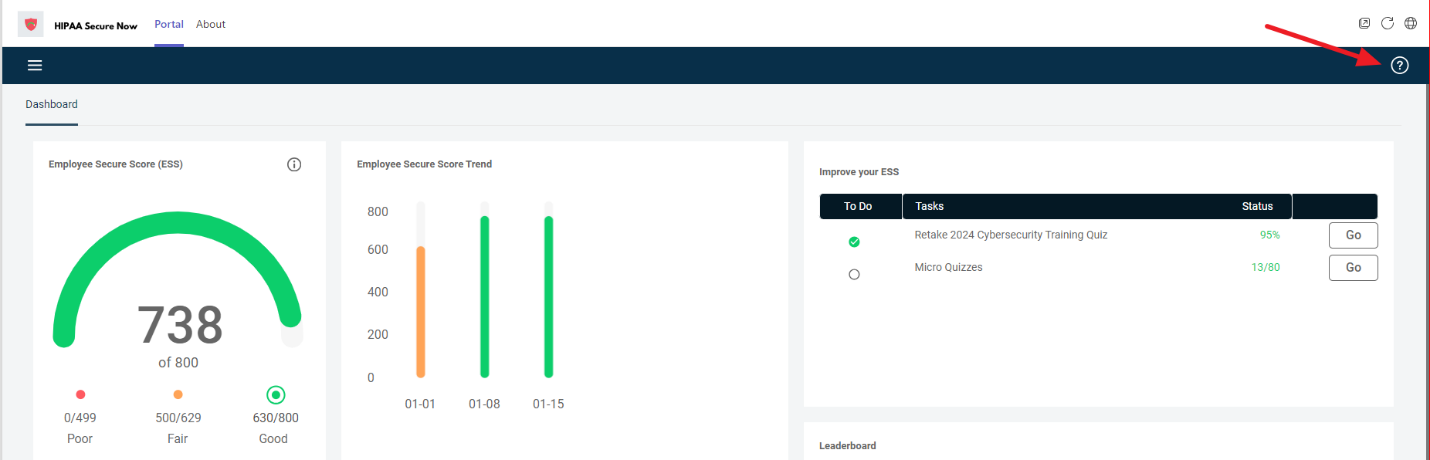Click the pop-out window icon
Viewport: 1430px width, 460px height.
point(1364,23)
